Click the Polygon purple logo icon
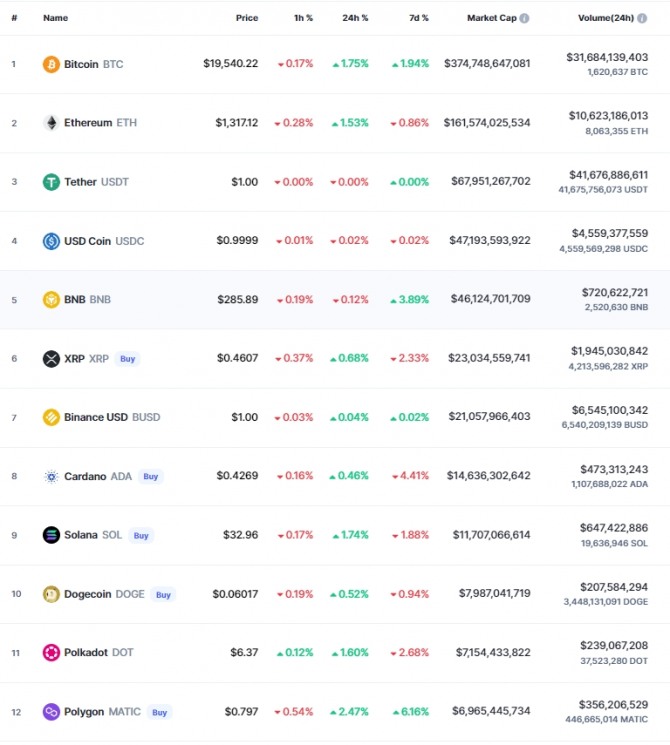This screenshot has width=670, height=745. [x=51, y=712]
